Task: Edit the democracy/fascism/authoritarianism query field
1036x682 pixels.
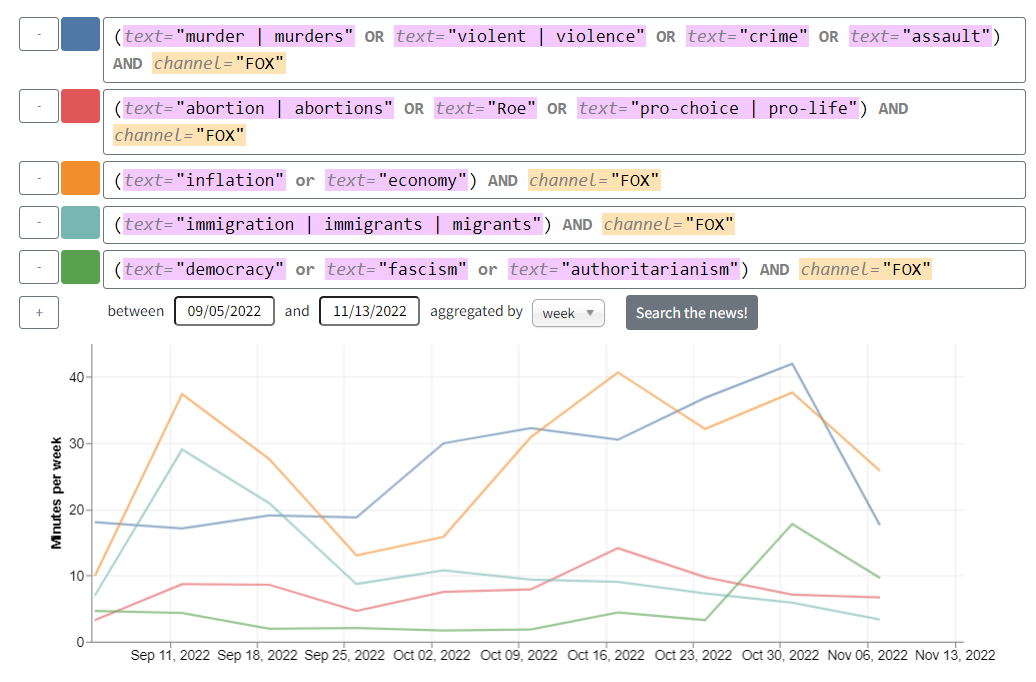Action: [x=564, y=270]
